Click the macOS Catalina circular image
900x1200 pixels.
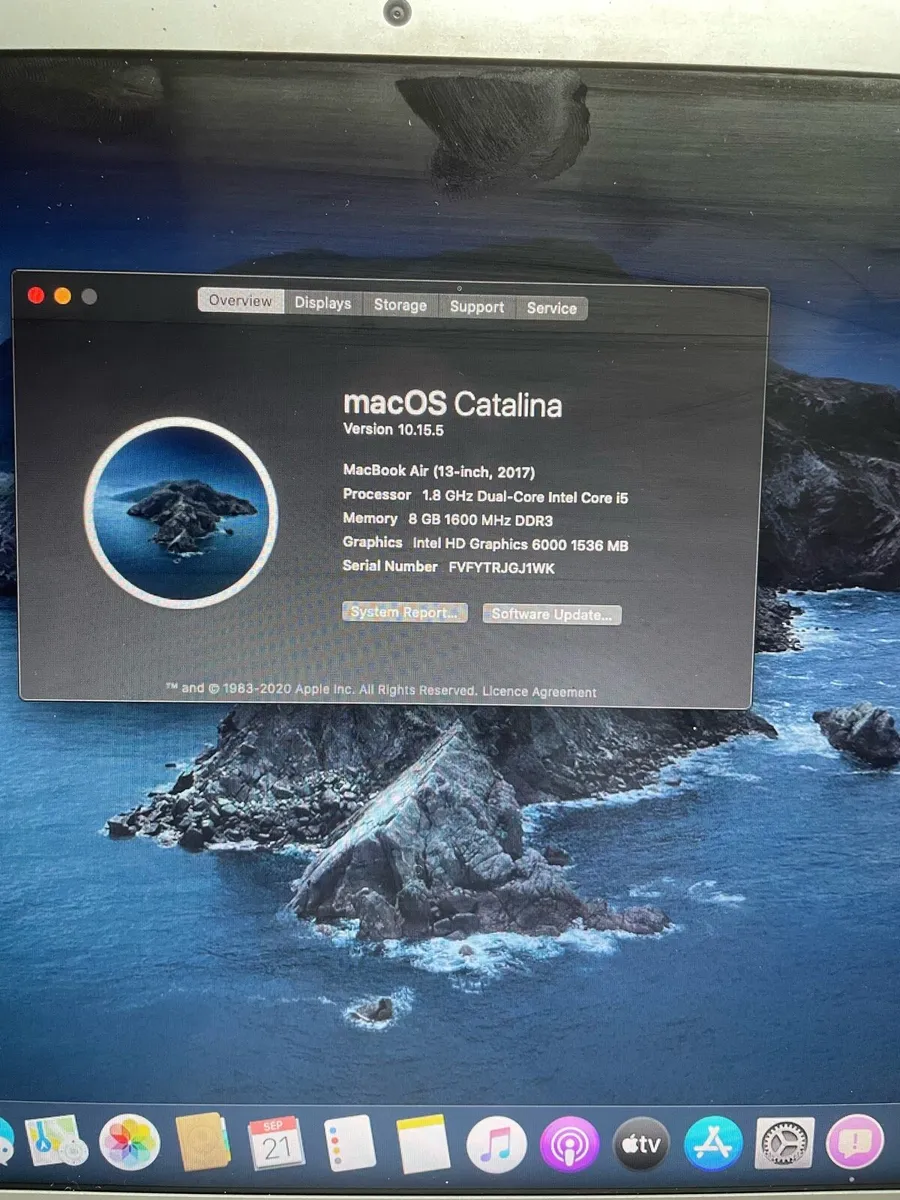click(x=181, y=513)
